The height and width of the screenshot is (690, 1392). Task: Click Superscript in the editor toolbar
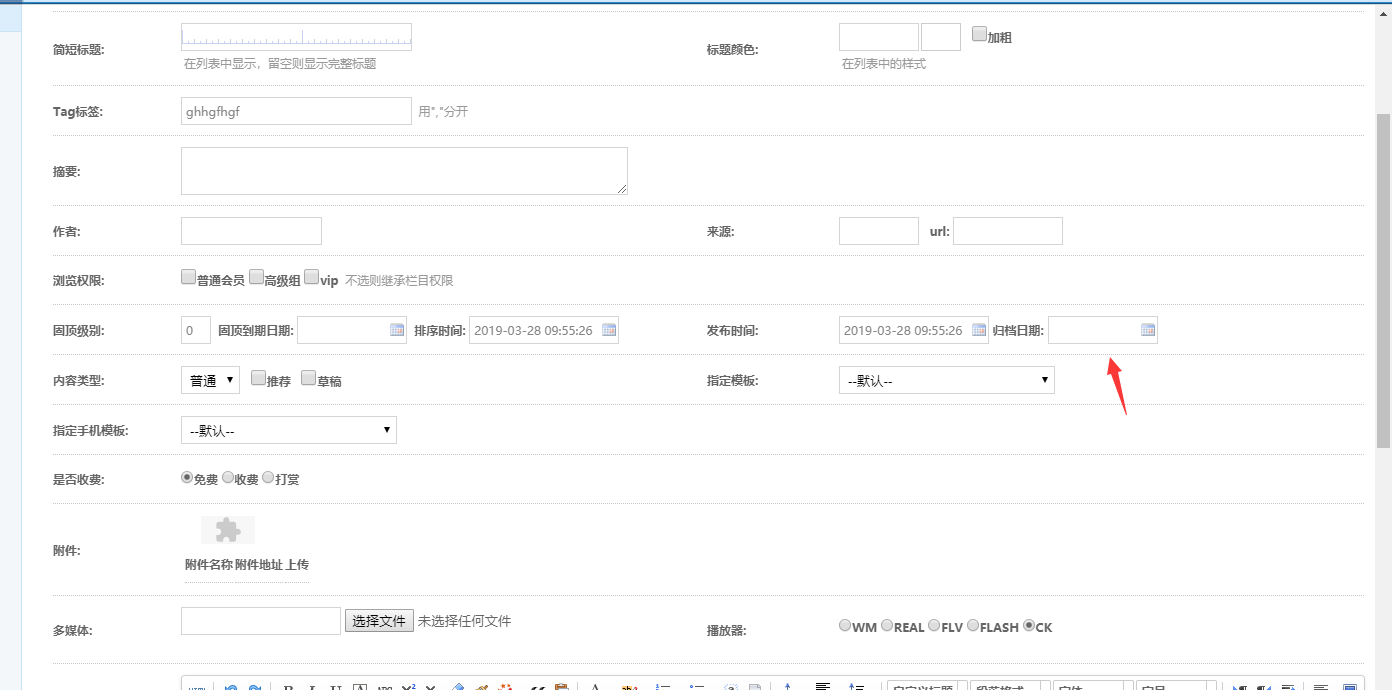[408, 688]
